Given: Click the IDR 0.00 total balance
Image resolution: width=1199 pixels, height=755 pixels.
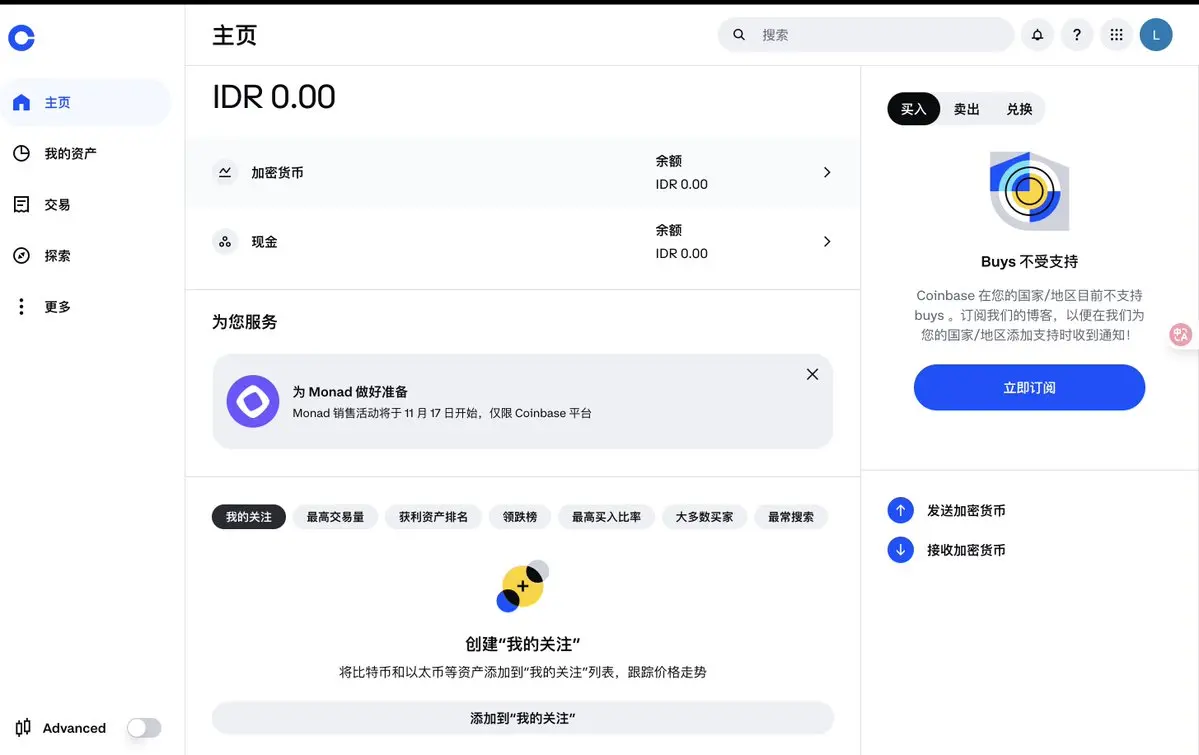Looking at the screenshot, I should pos(274,97).
